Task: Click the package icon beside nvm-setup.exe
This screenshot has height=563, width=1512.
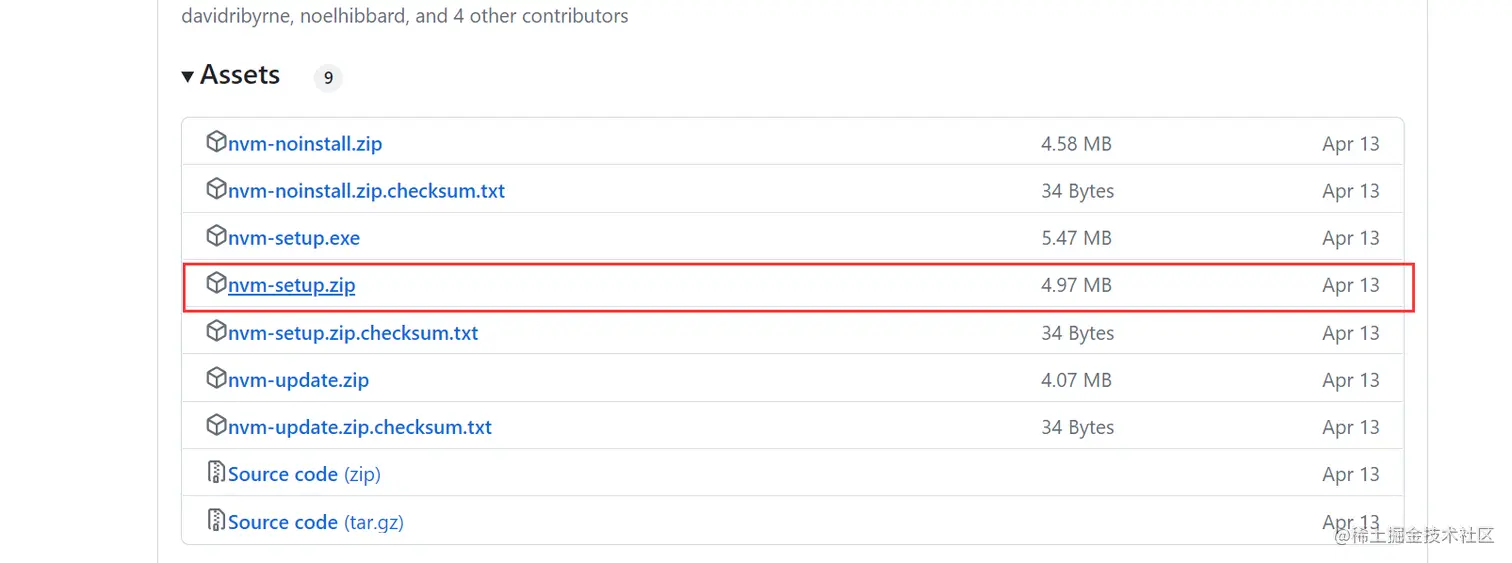Action: 216,236
